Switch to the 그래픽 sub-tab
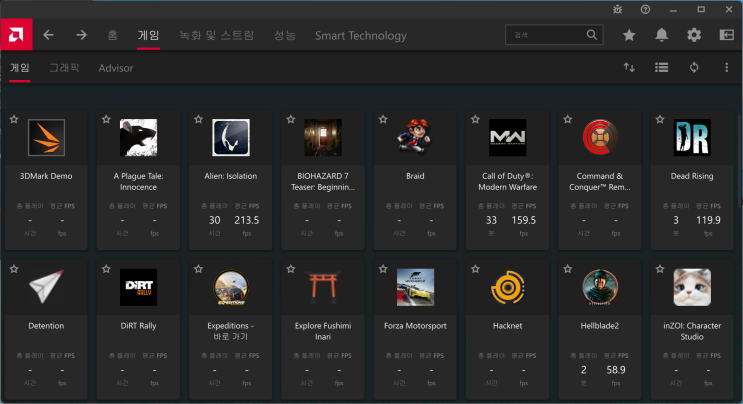Viewport: 743px width, 404px height. pyautogui.click(x=64, y=68)
